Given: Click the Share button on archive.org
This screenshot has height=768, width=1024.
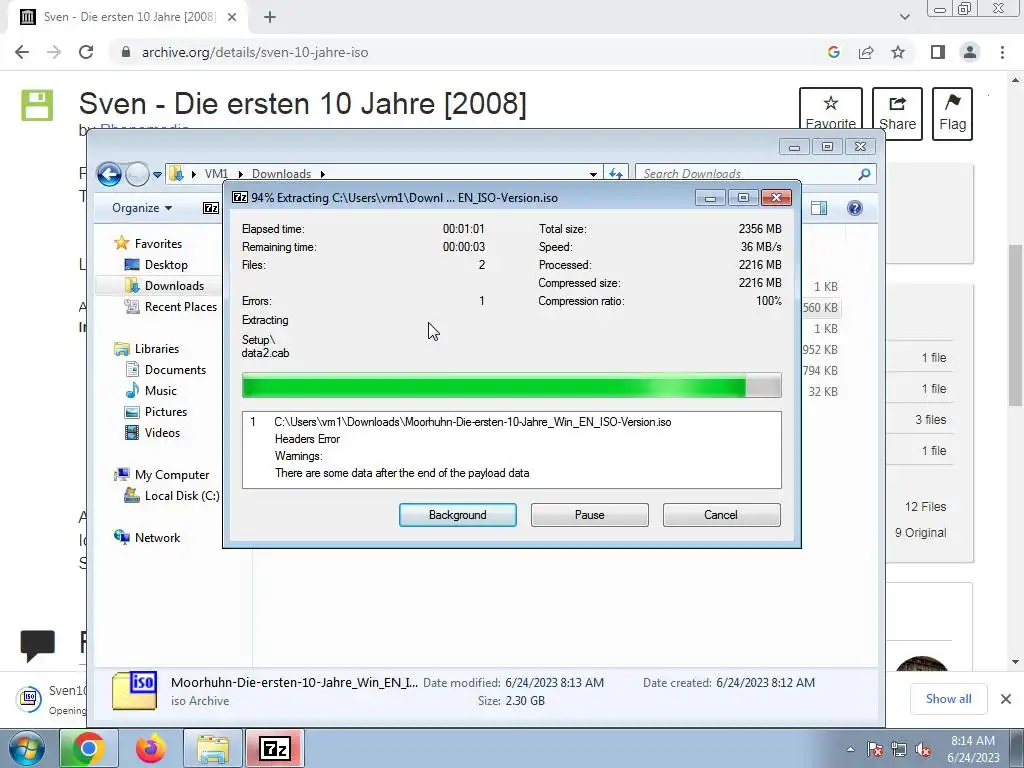Looking at the screenshot, I should [x=897, y=114].
